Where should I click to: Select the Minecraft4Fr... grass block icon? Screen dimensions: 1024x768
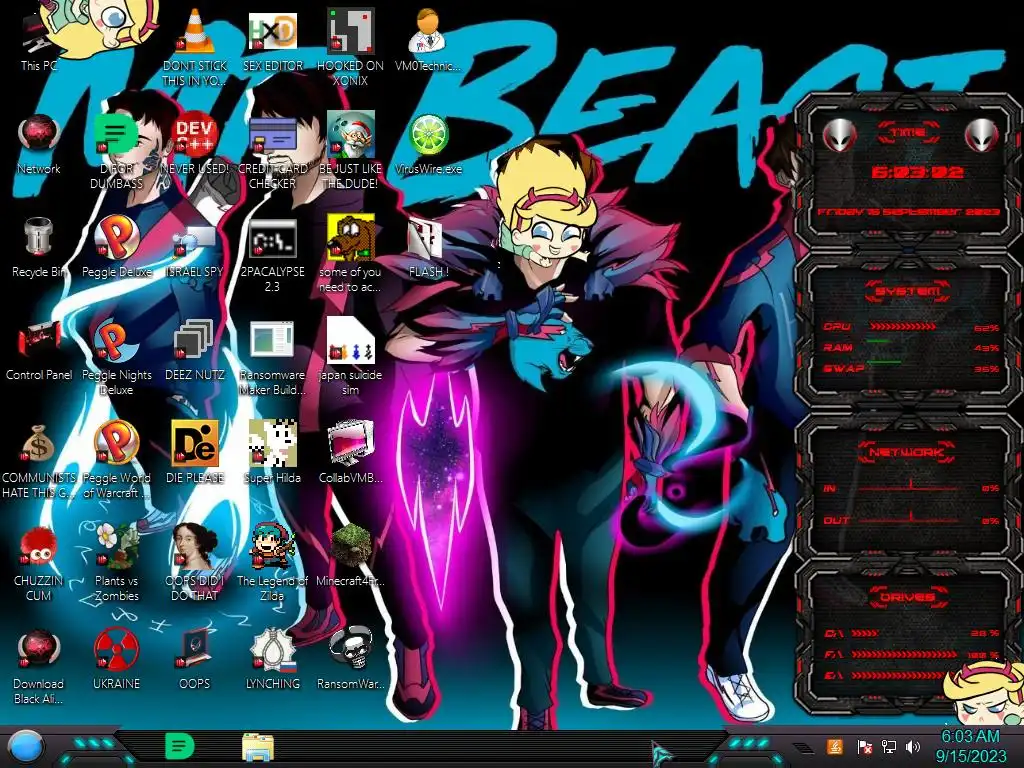pyautogui.click(x=351, y=555)
